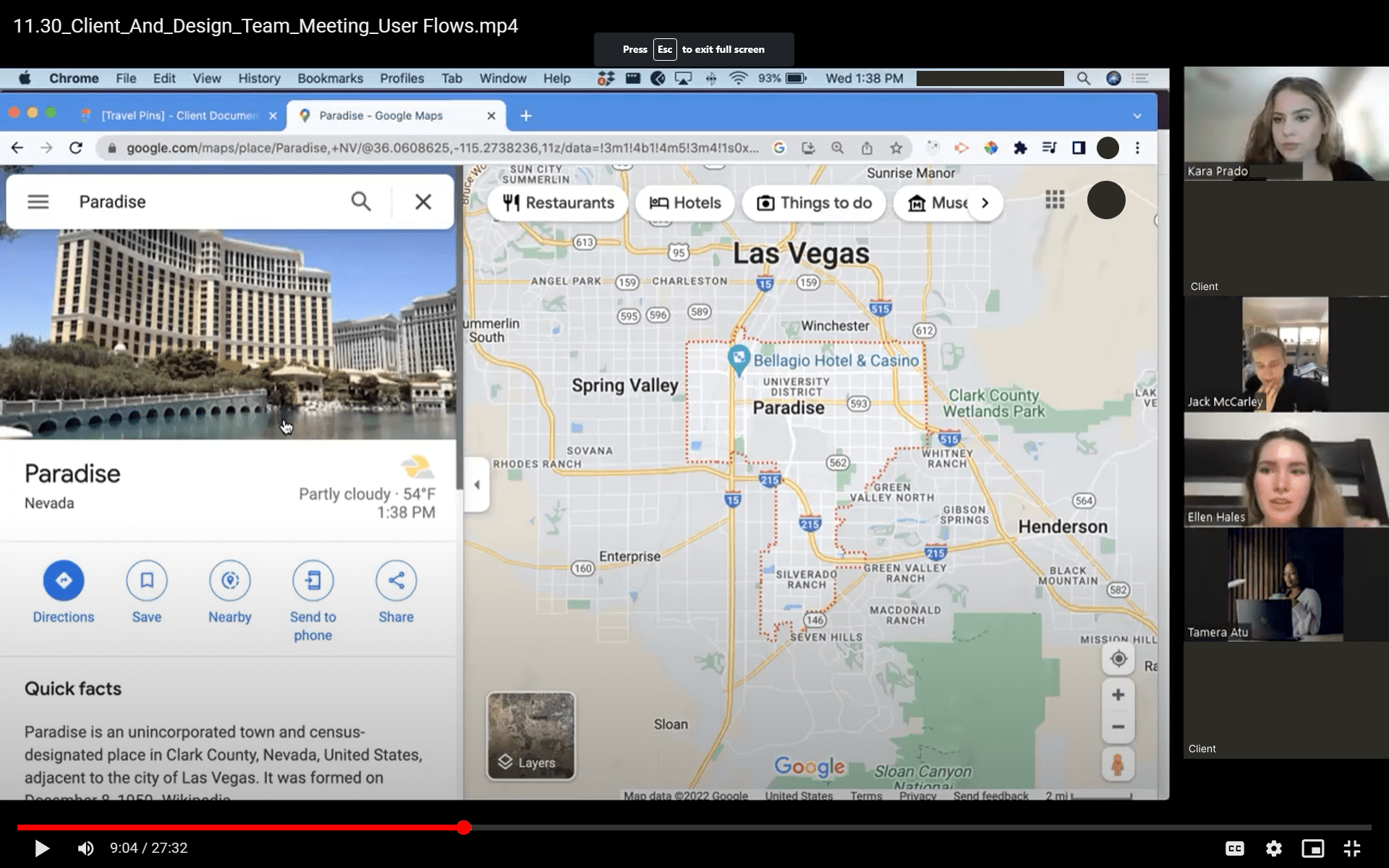Open Google Maps hamburger menu

tap(38, 202)
